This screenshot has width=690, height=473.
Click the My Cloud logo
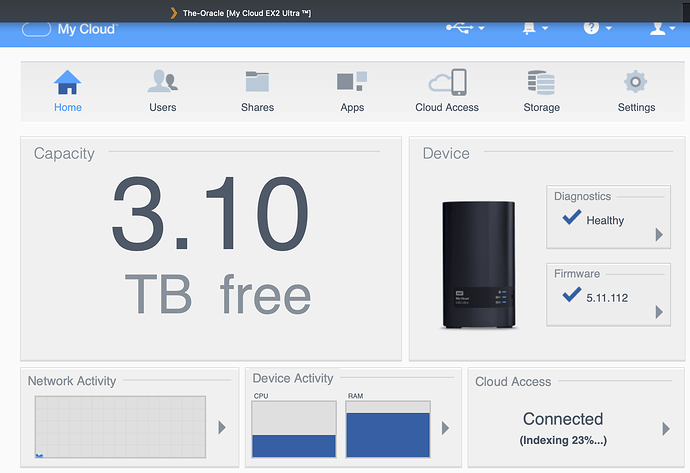70,29
